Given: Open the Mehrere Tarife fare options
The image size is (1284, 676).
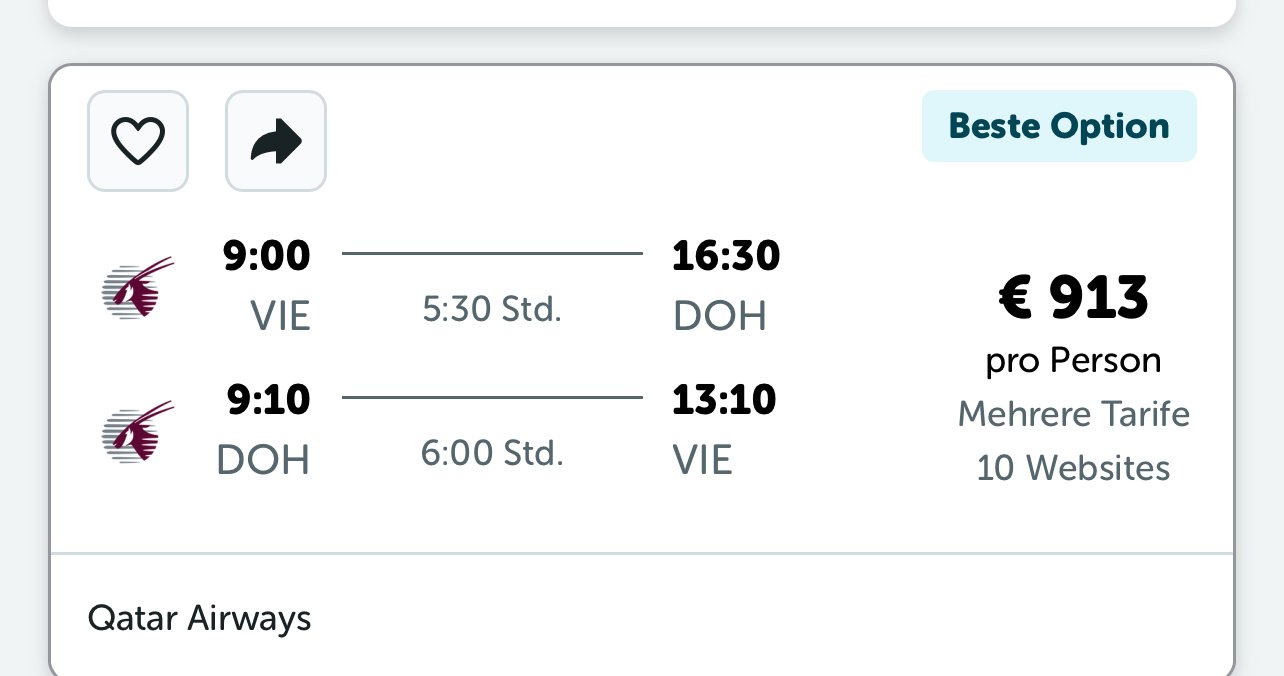Looking at the screenshot, I should 1074,414.
